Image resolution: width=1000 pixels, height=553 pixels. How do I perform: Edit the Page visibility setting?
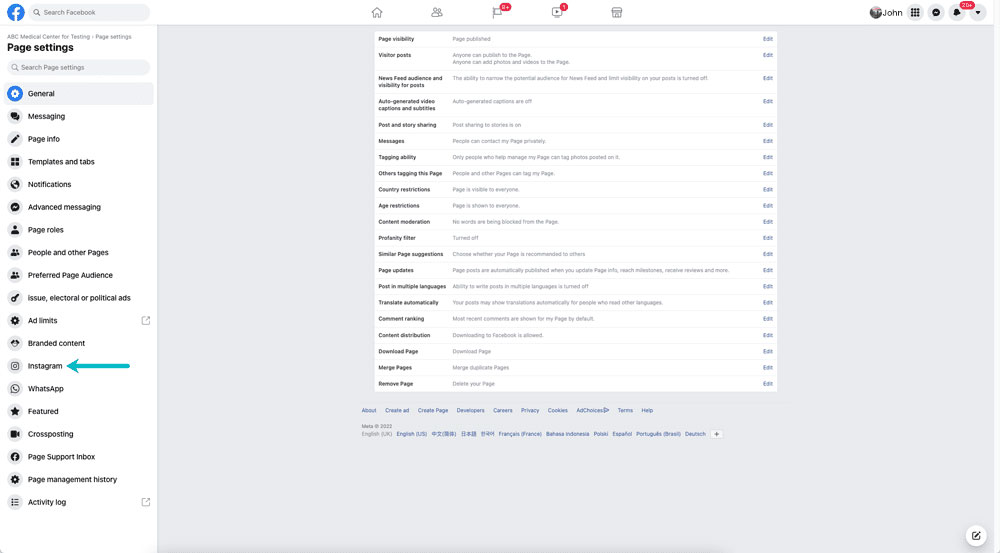[767, 39]
